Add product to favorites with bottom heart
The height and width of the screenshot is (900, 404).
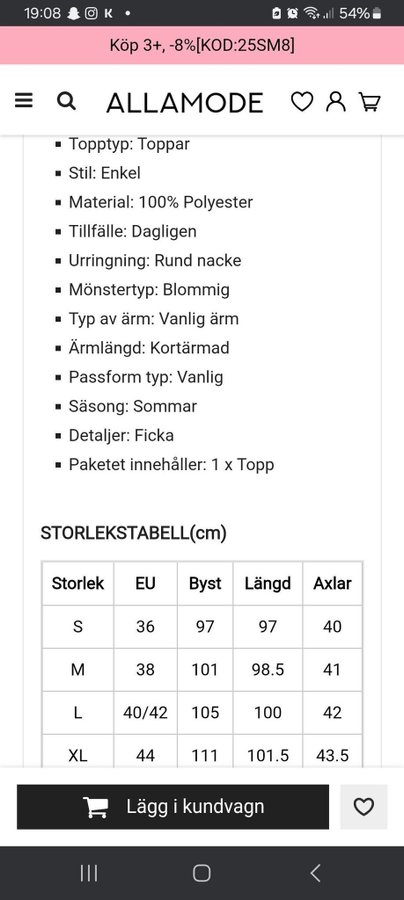pyautogui.click(x=364, y=806)
